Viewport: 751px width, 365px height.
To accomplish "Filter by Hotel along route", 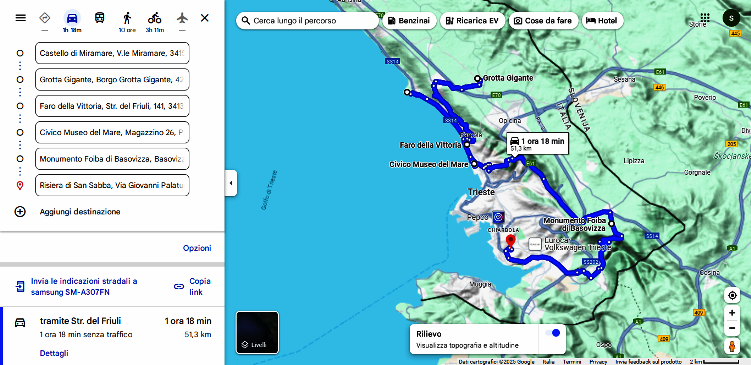I will (603, 21).
